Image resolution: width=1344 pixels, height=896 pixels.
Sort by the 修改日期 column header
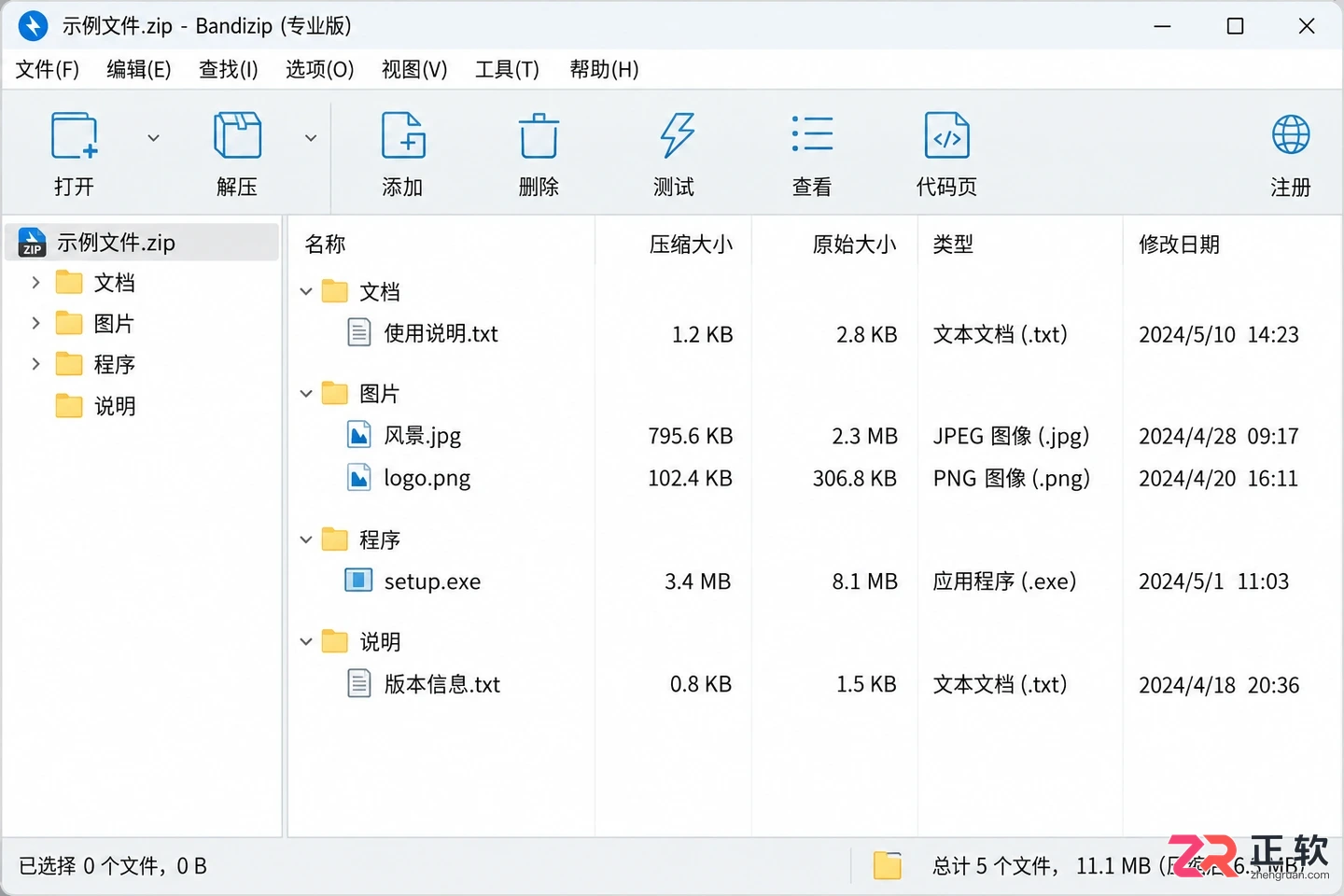click(x=1179, y=245)
